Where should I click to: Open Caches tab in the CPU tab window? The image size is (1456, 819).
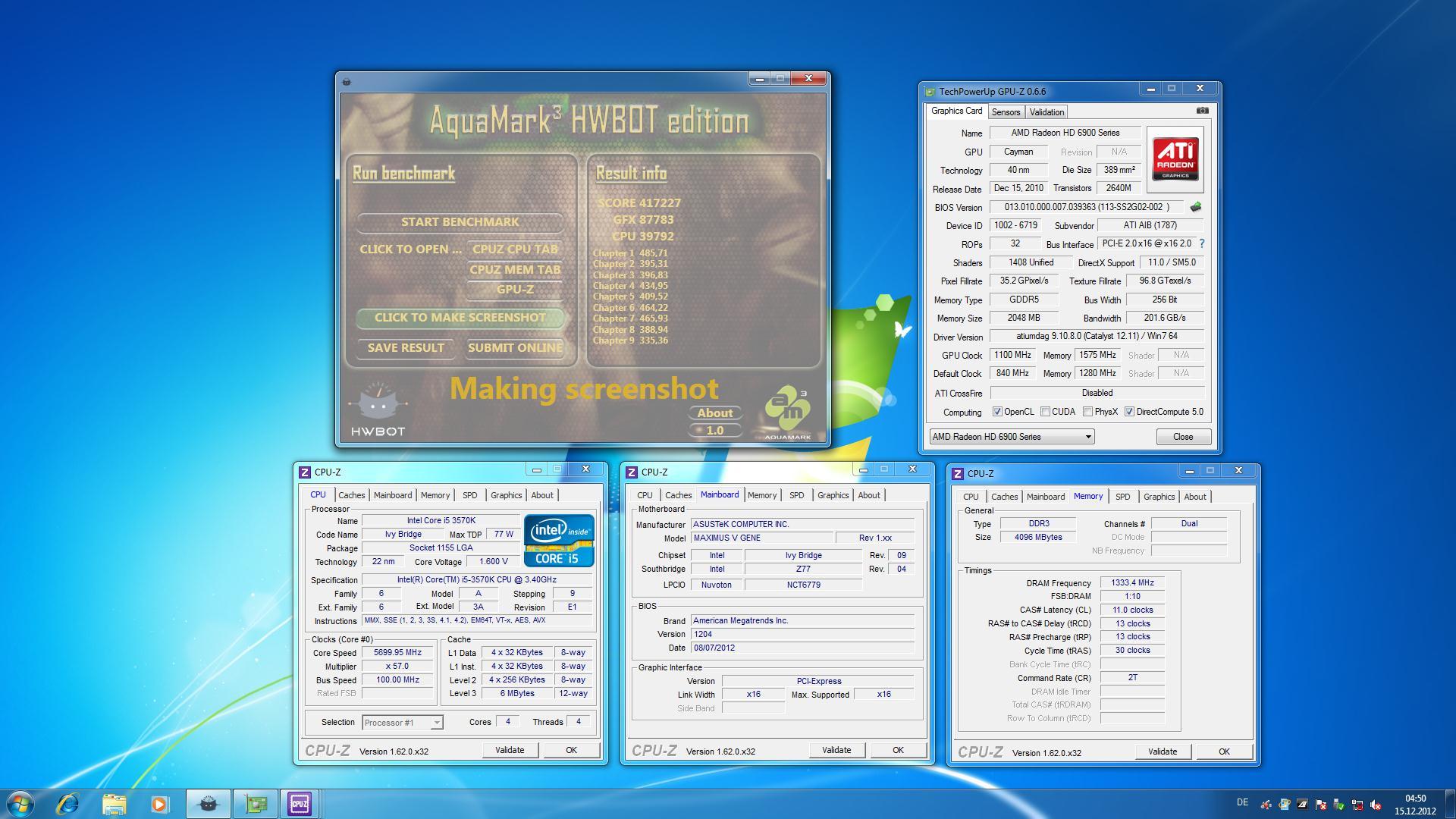(351, 495)
